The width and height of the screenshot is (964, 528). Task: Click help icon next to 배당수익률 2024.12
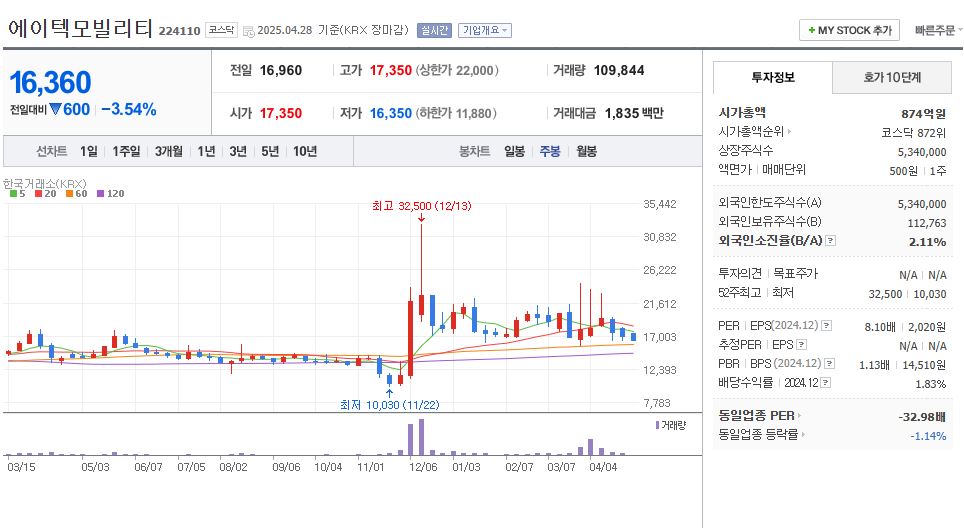(826, 383)
